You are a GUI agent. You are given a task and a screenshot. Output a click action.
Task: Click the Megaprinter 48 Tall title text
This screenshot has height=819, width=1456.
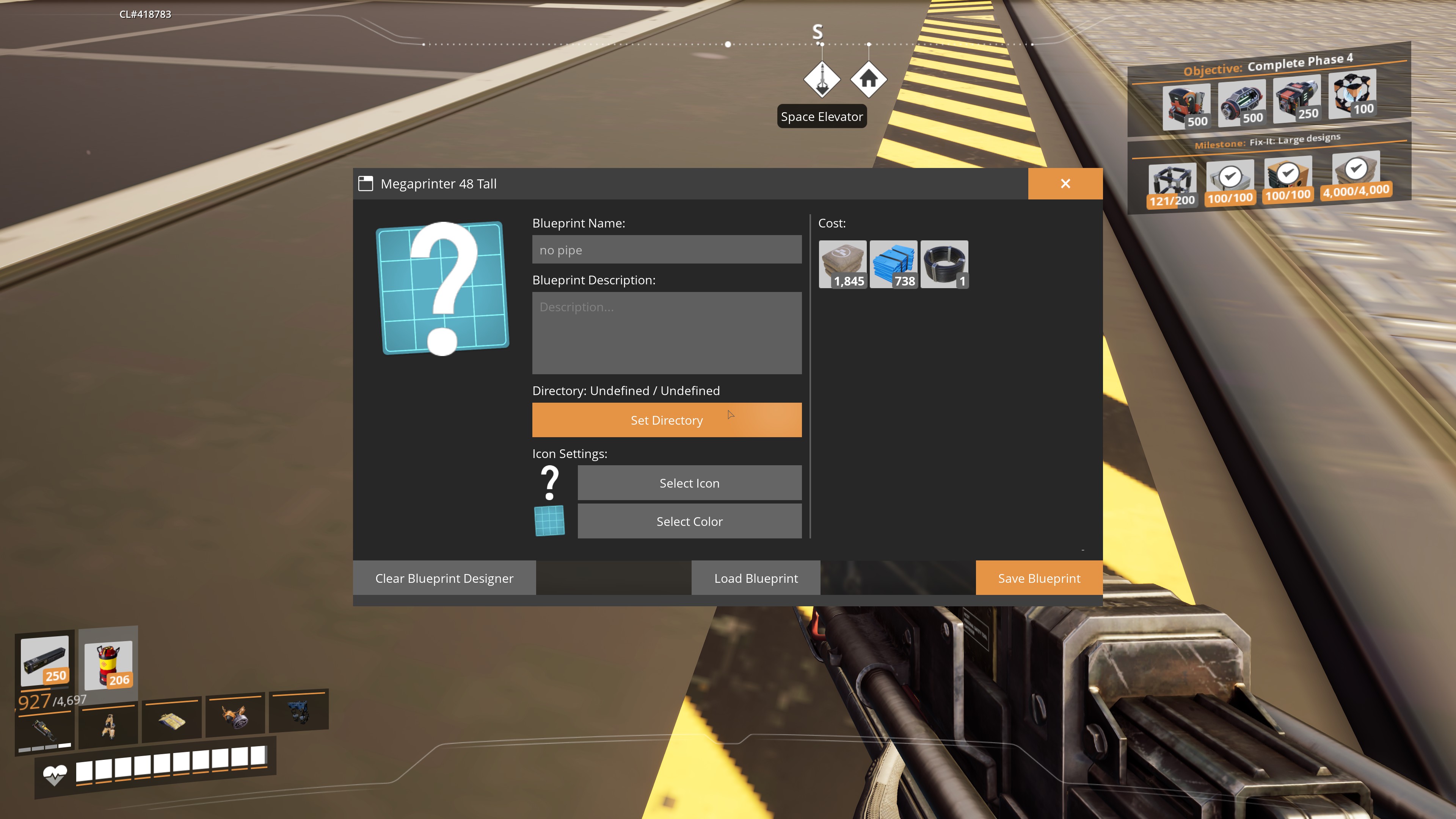(x=438, y=184)
